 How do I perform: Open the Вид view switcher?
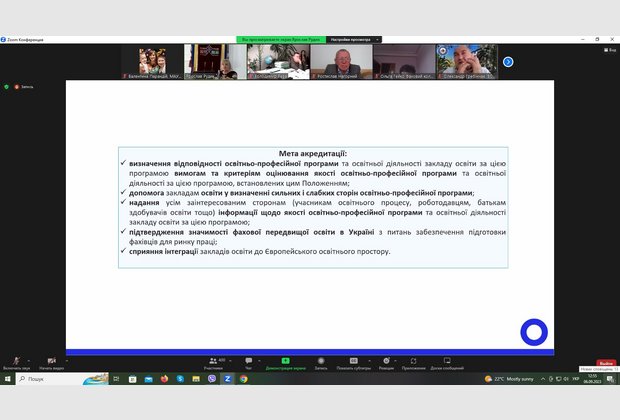(x=610, y=50)
